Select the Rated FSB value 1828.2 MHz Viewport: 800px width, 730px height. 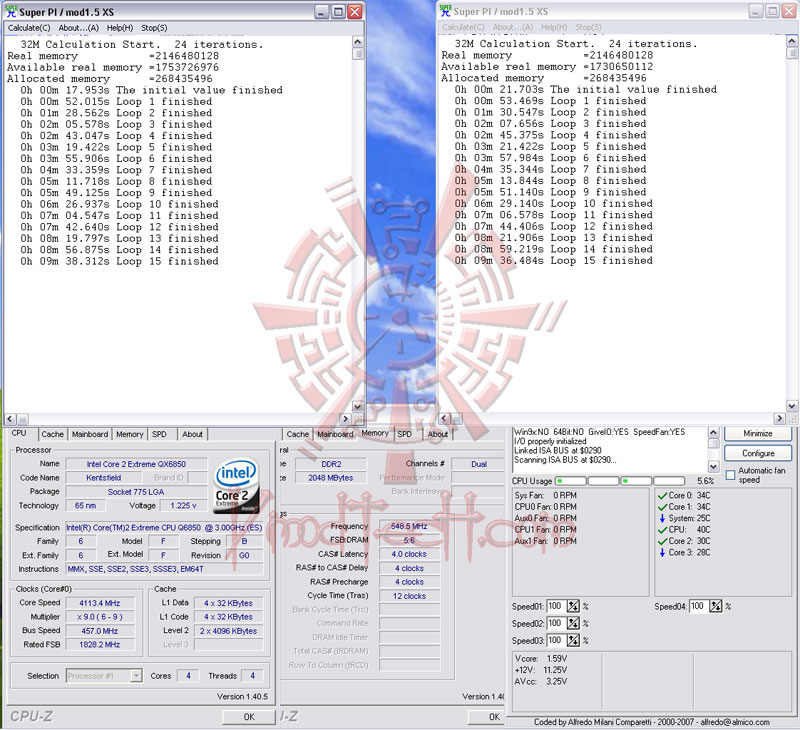tap(100, 645)
